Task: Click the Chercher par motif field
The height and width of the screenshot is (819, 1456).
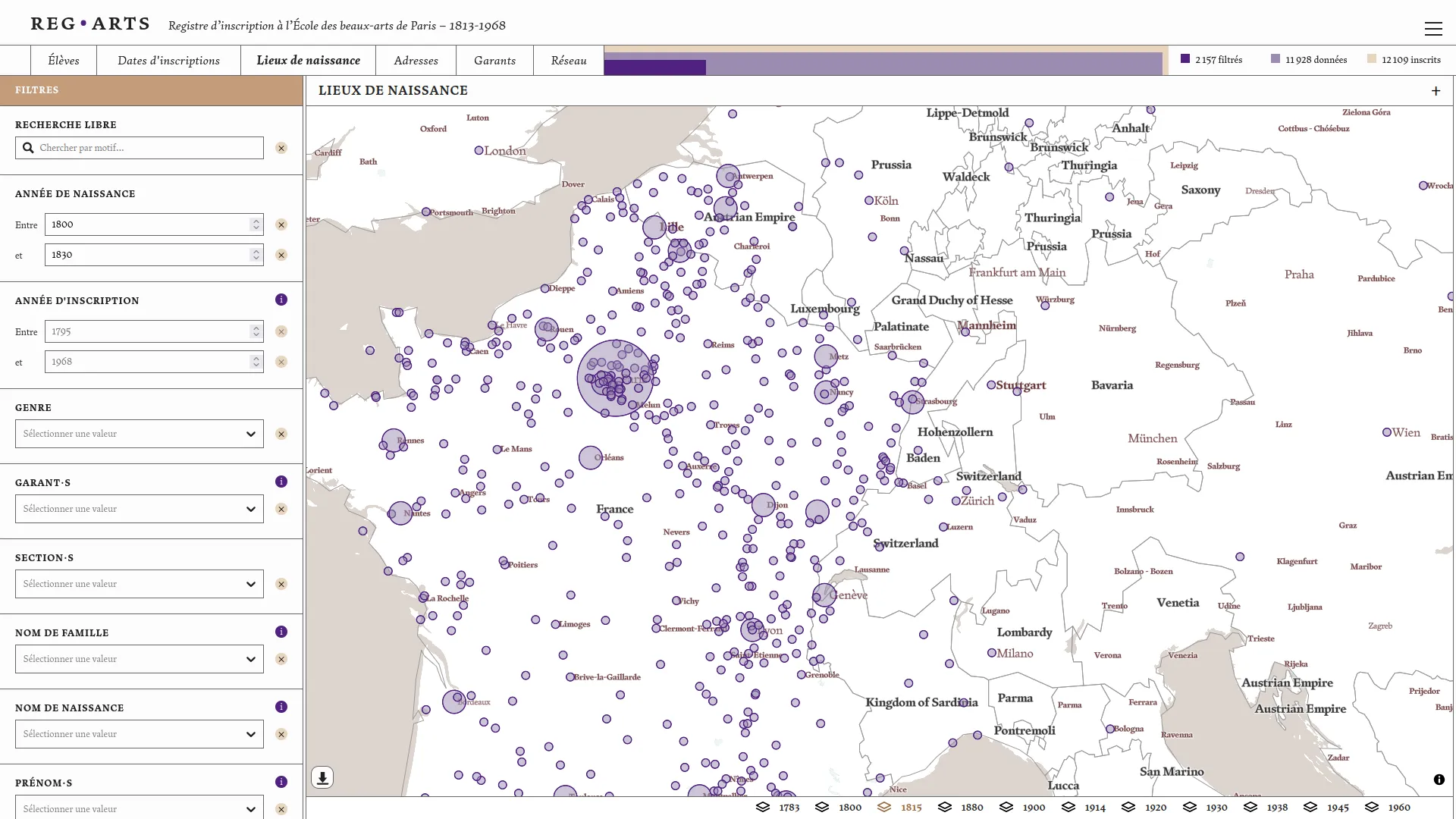Action: coord(149,148)
